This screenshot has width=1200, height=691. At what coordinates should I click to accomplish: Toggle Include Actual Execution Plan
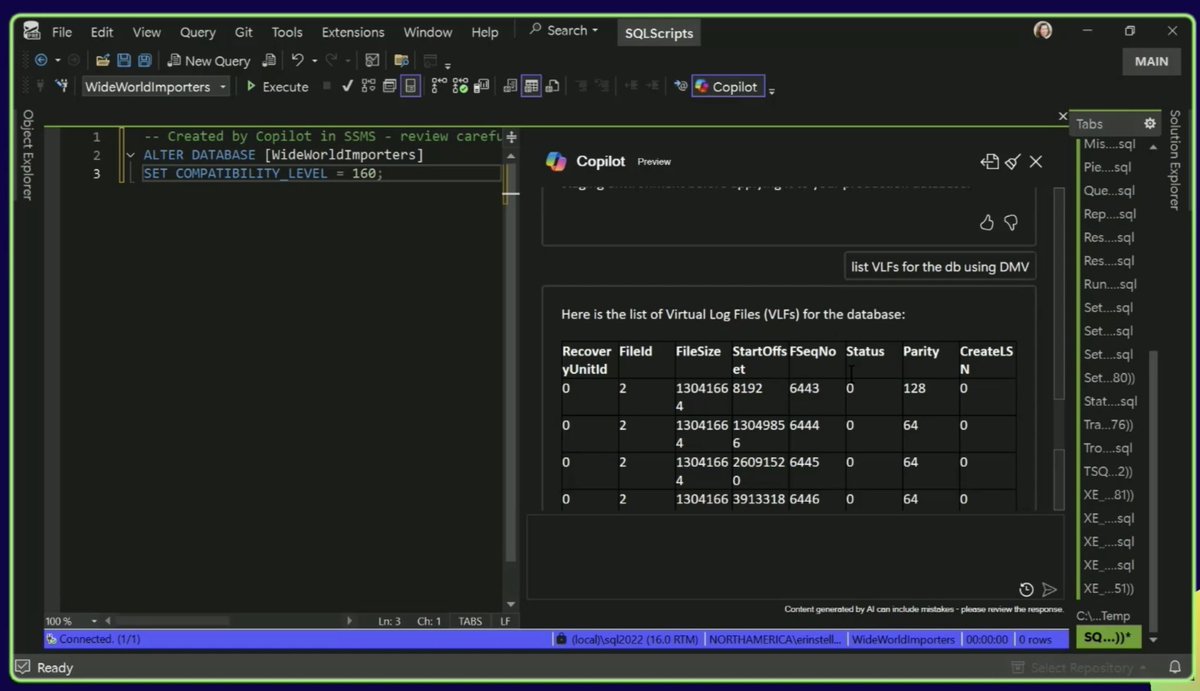pos(438,86)
